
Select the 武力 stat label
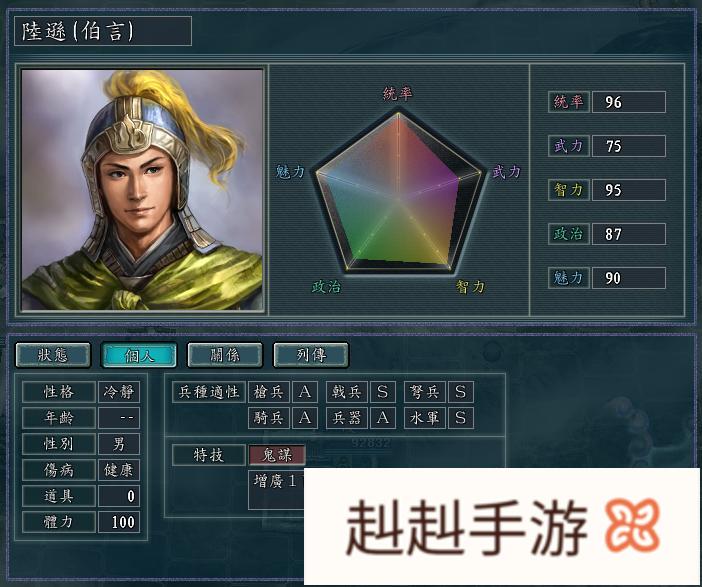click(x=569, y=146)
